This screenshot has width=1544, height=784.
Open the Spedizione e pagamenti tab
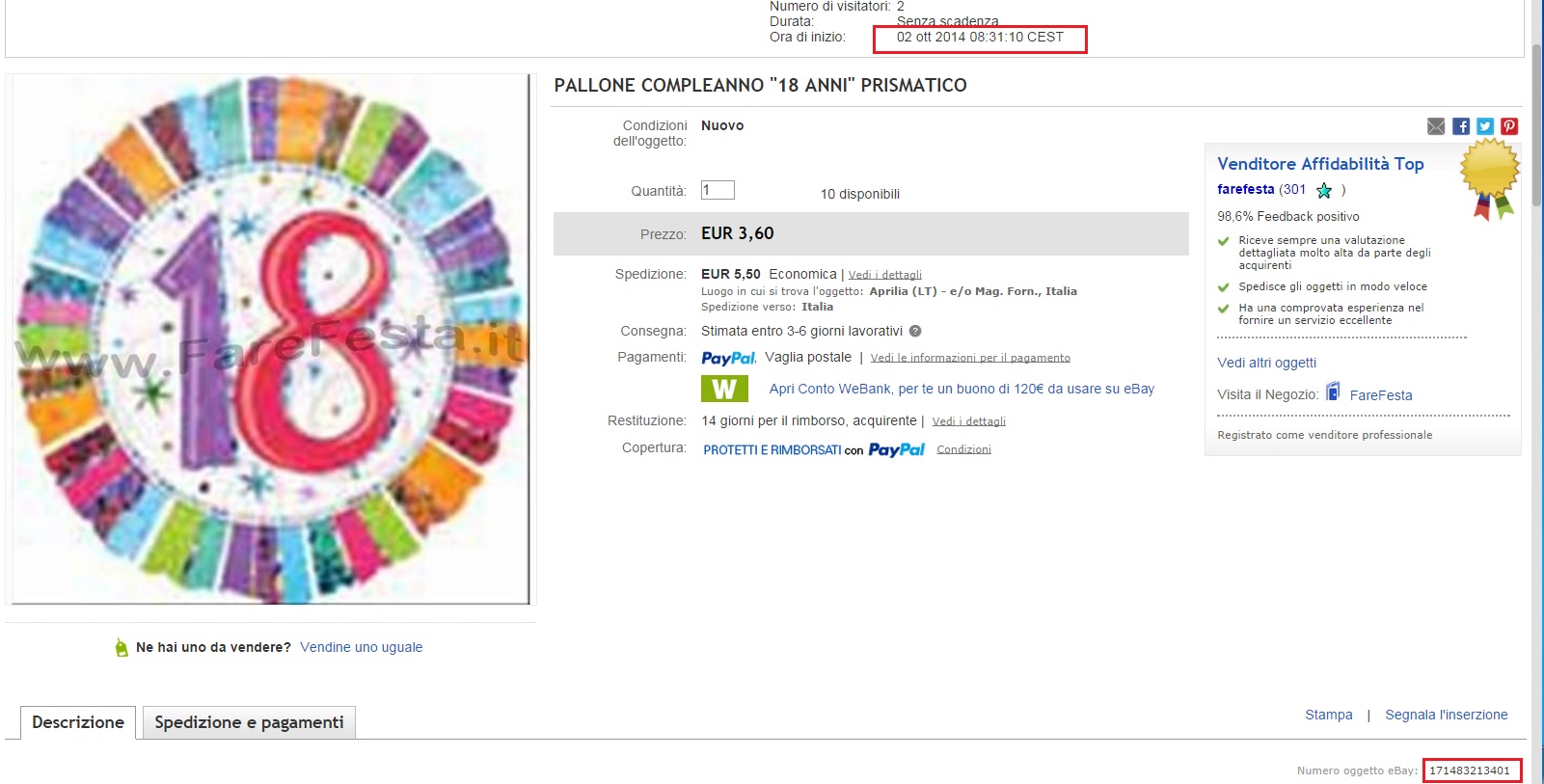coord(249,722)
